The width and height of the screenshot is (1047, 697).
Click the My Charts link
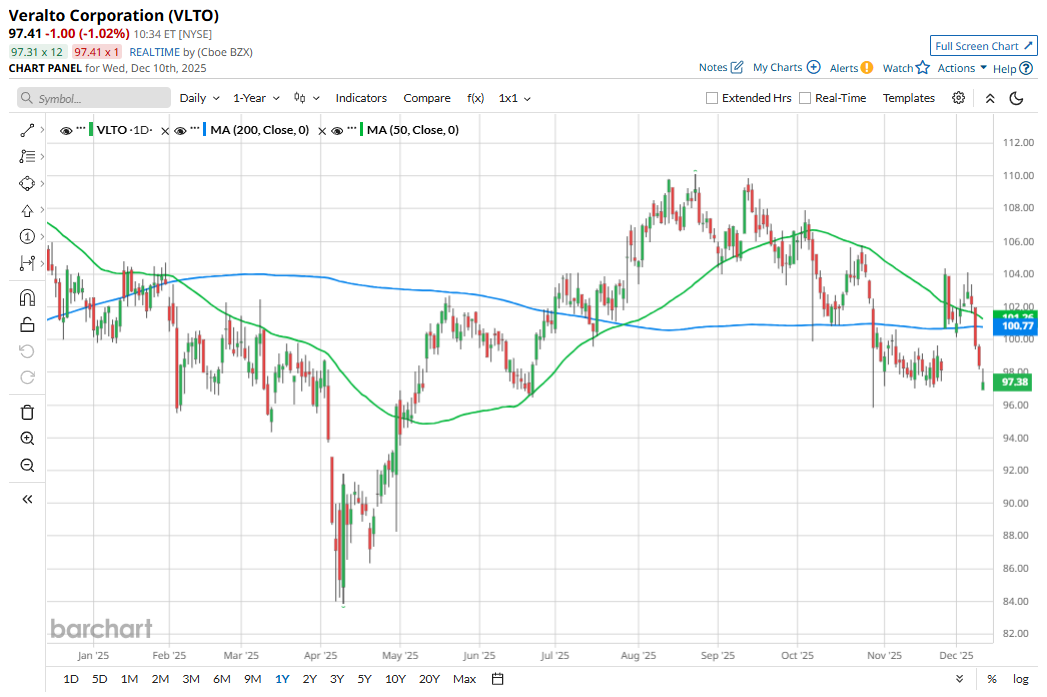point(777,67)
